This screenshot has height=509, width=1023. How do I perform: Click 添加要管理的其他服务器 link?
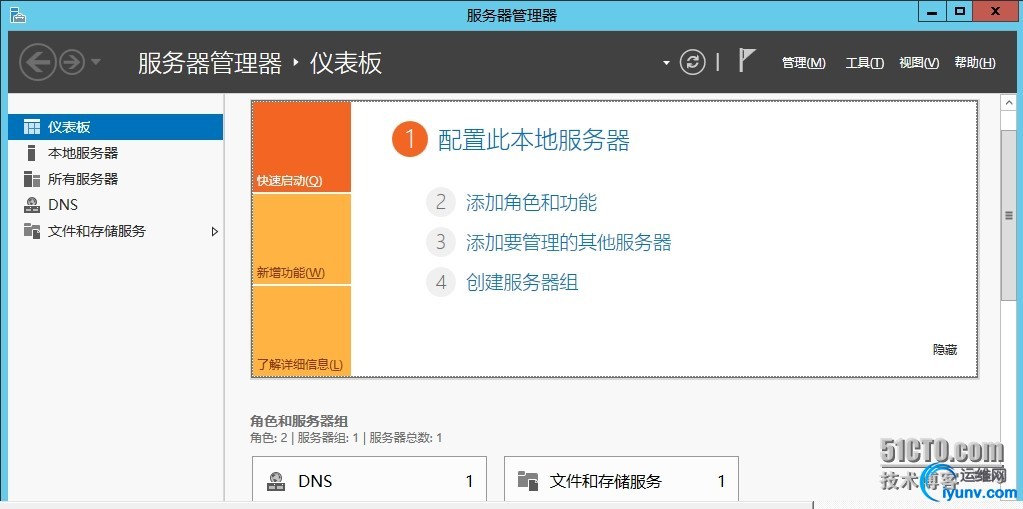(x=568, y=242)
